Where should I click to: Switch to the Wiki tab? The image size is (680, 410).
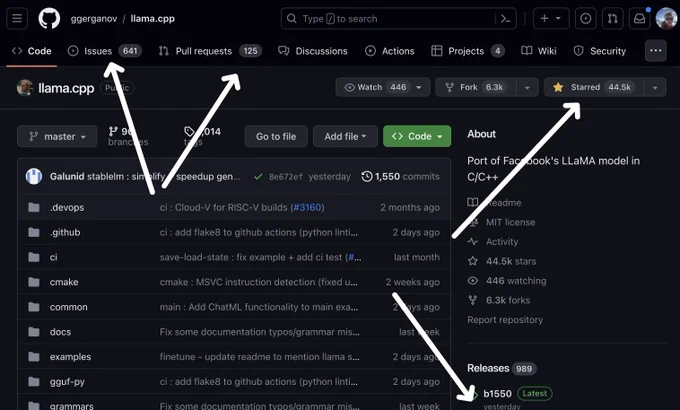pyautogui.click(x=539, y=51)
